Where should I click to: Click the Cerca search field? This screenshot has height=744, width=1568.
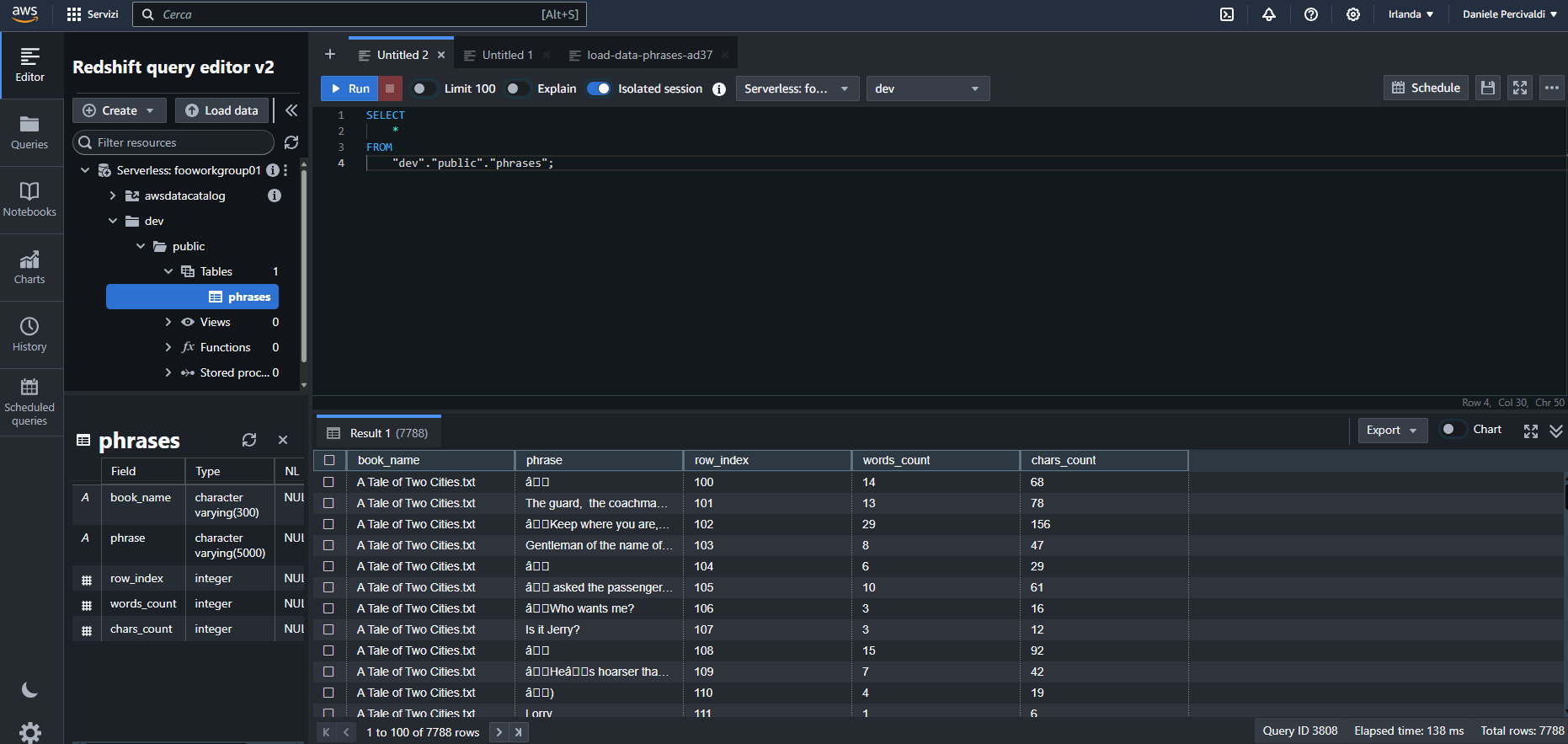pos(360,14)
